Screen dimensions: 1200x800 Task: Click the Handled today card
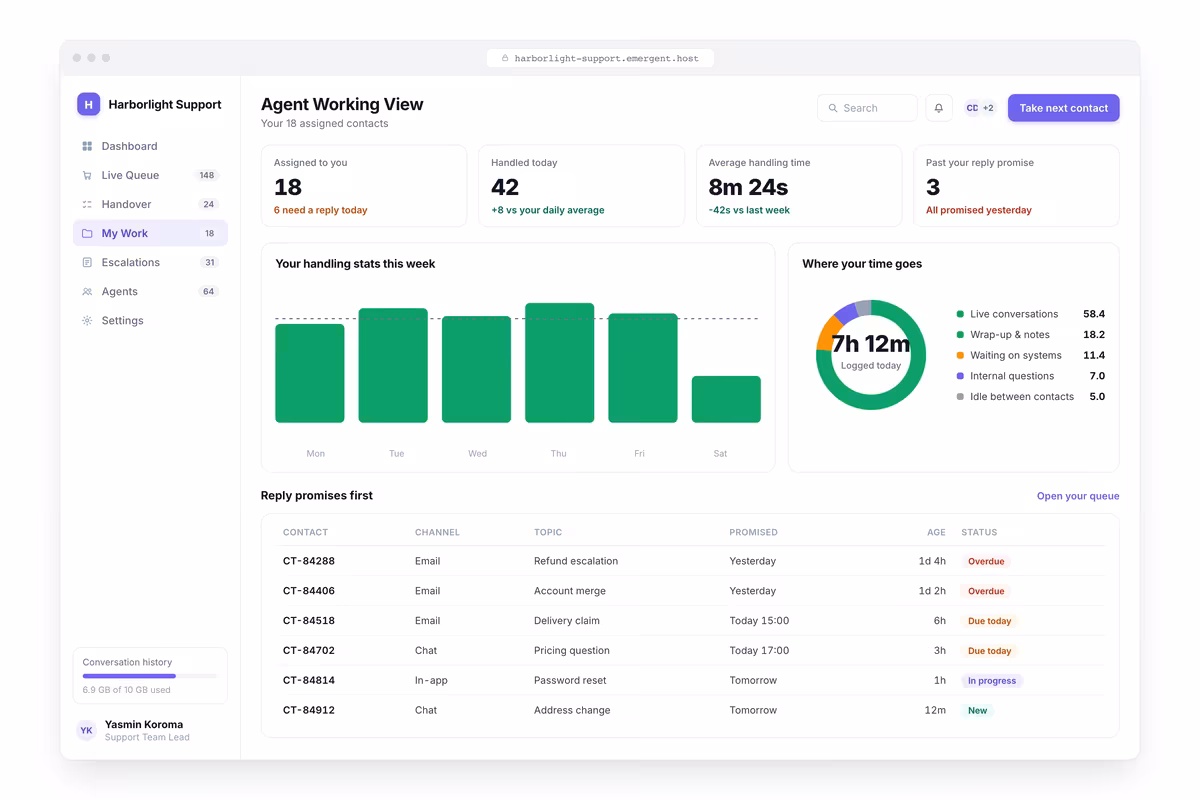click(x=581, y=186)
